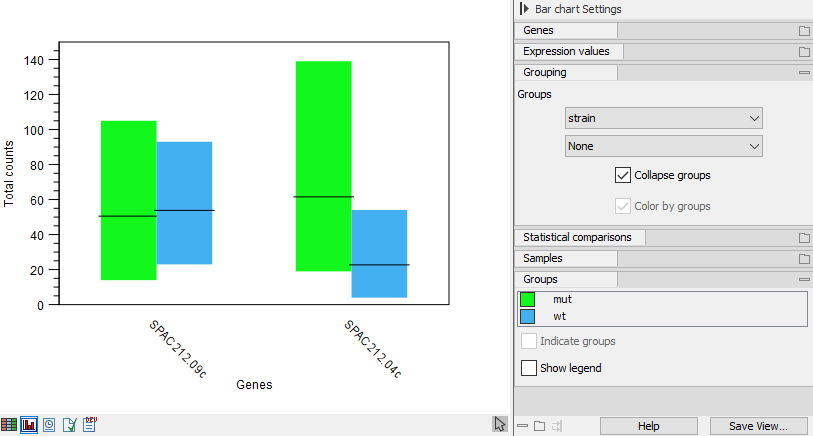The image size is (813, 436).
Task: Switch to the table view icon
Action: pos(9,425)
